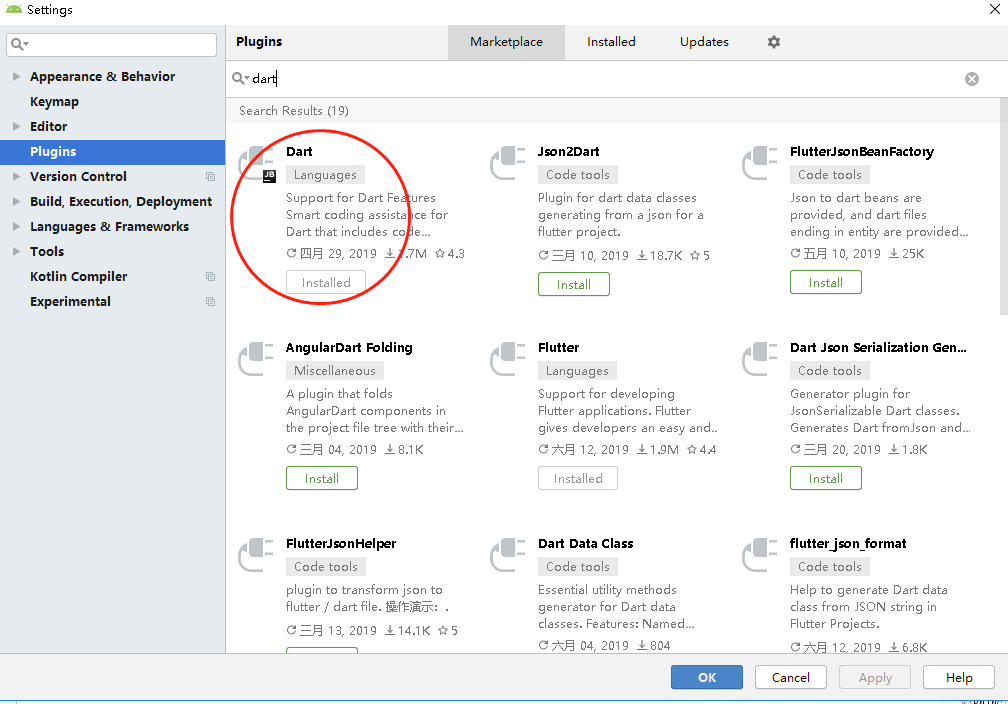Install Dart Json Serialization Gen plugin
Screen dimensions: 1008x704
pyautogui.click(x=825, y=478)
